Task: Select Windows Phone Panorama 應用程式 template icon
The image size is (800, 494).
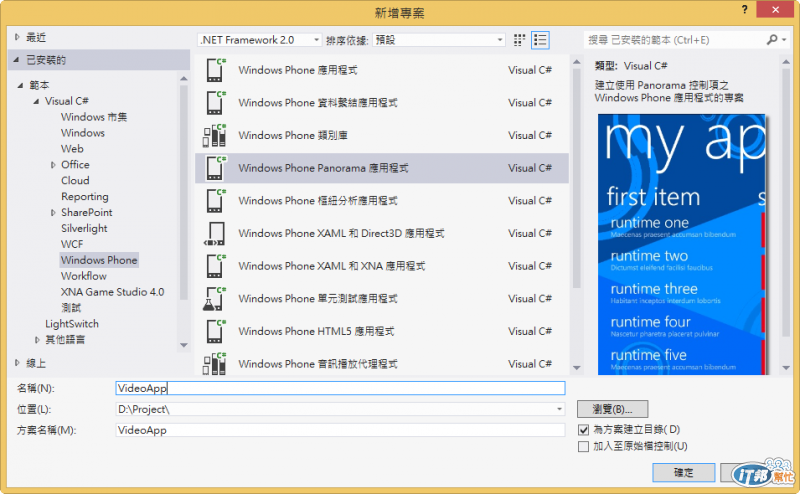Action: [x=216, y=168]
